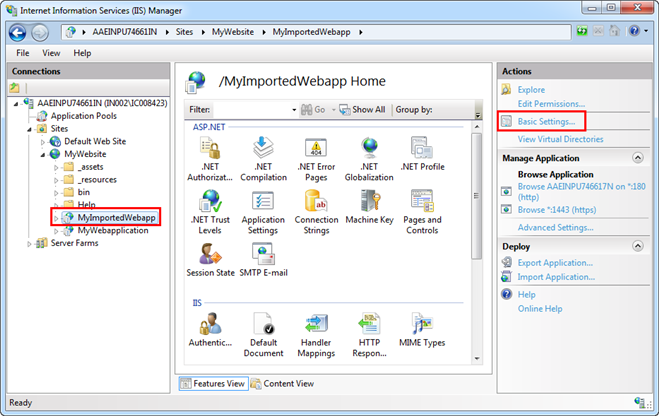Image resolution: width=659 pixels, height=416 pixels.
Task: Expand the MyWebapplication tree node
Action: click(x=55, y=230)
